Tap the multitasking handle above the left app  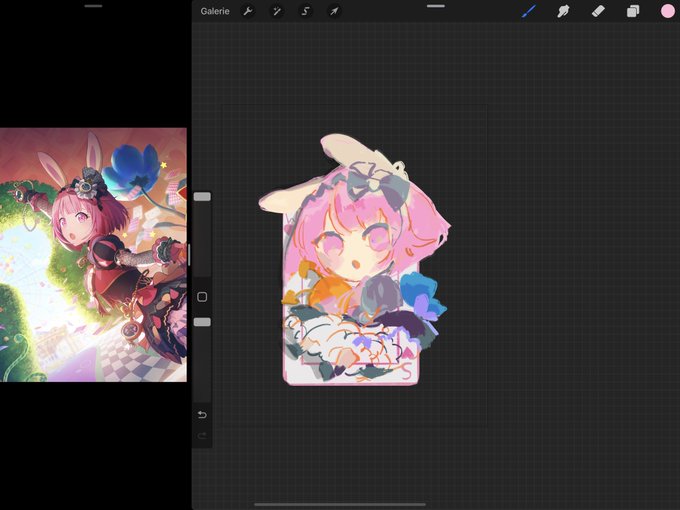click(93, 6)
